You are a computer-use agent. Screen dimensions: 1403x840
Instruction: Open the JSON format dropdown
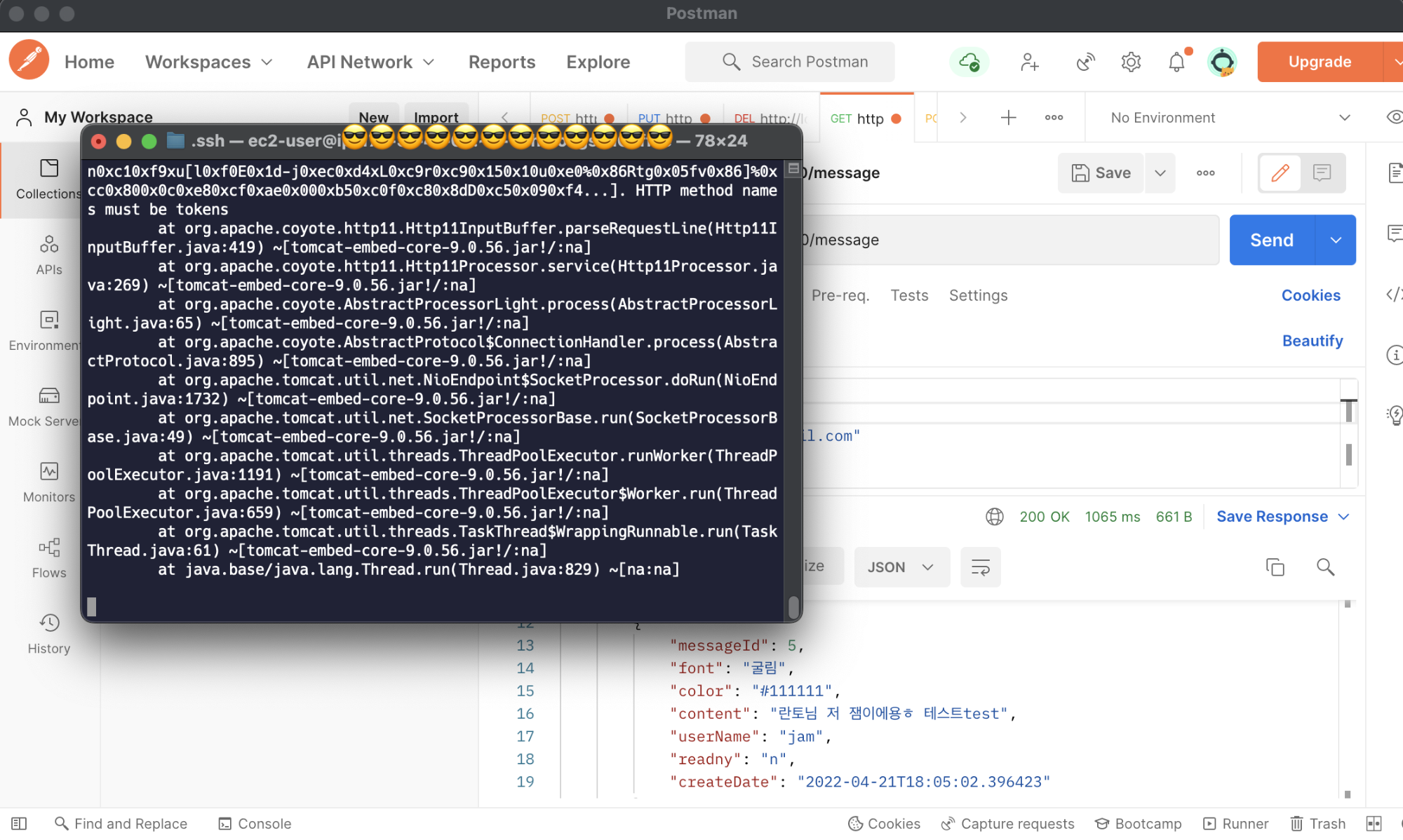(x=901, y=567)
